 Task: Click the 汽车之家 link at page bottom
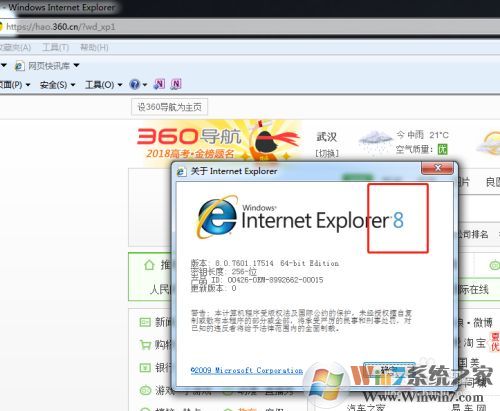(366, 407)
